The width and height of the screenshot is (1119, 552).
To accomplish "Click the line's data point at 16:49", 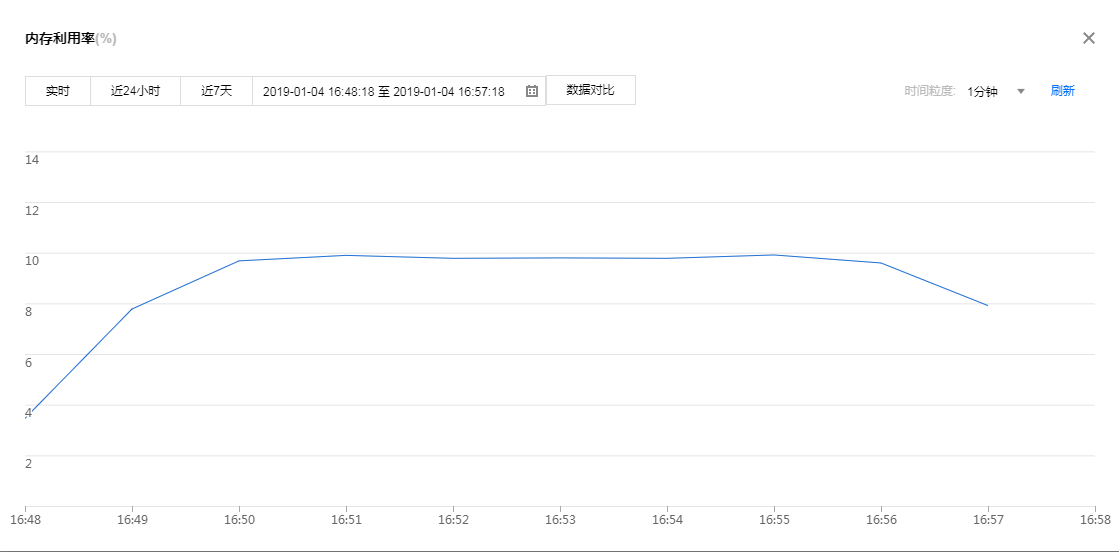I will 132,309.
